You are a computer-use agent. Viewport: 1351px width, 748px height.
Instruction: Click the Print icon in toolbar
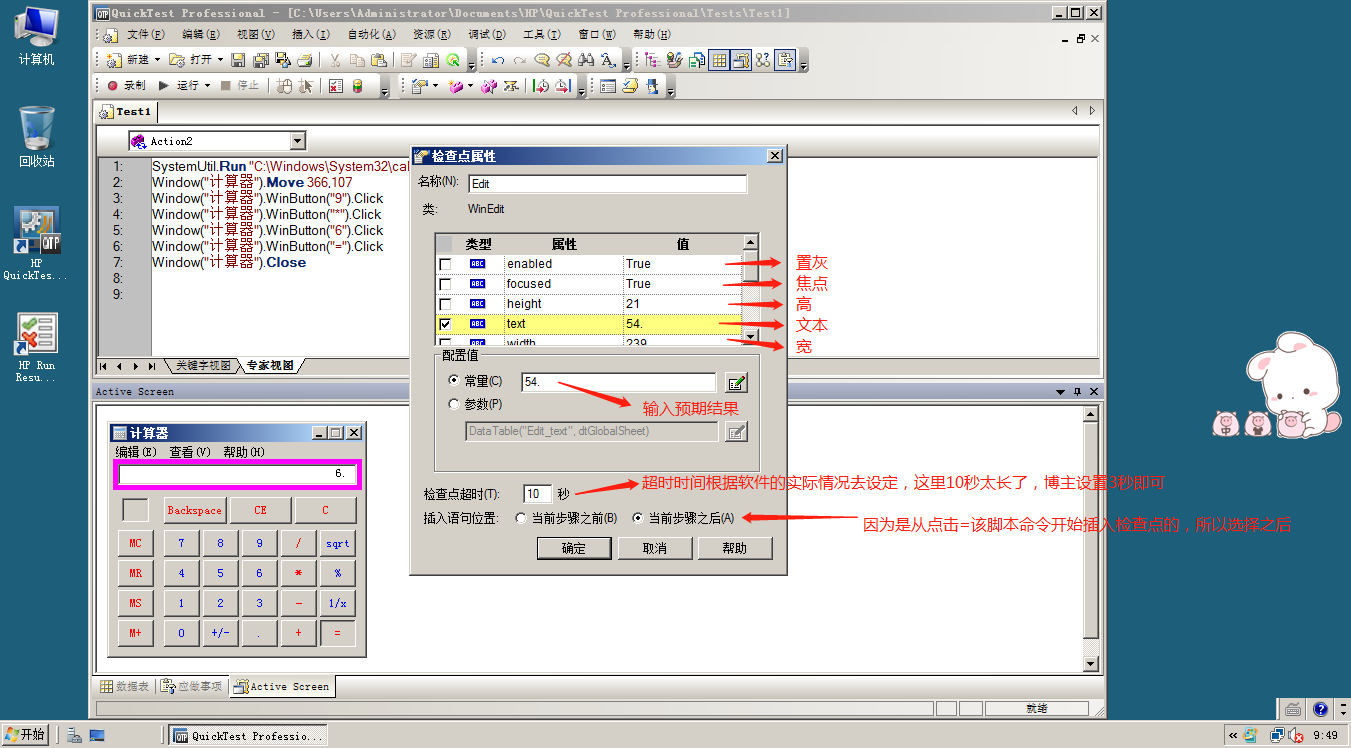tap(305, 60)
